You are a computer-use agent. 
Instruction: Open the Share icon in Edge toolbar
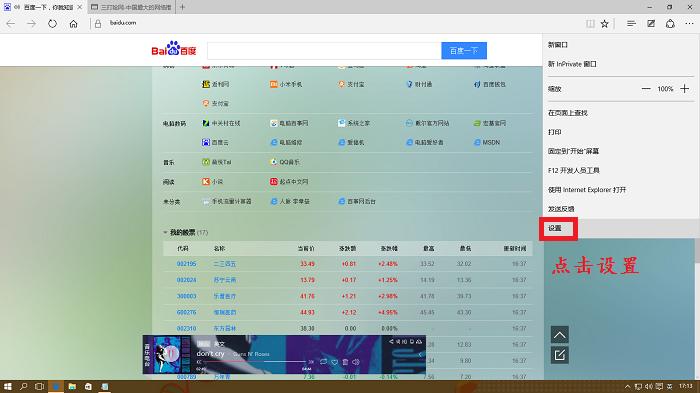(x=670, y=24)
